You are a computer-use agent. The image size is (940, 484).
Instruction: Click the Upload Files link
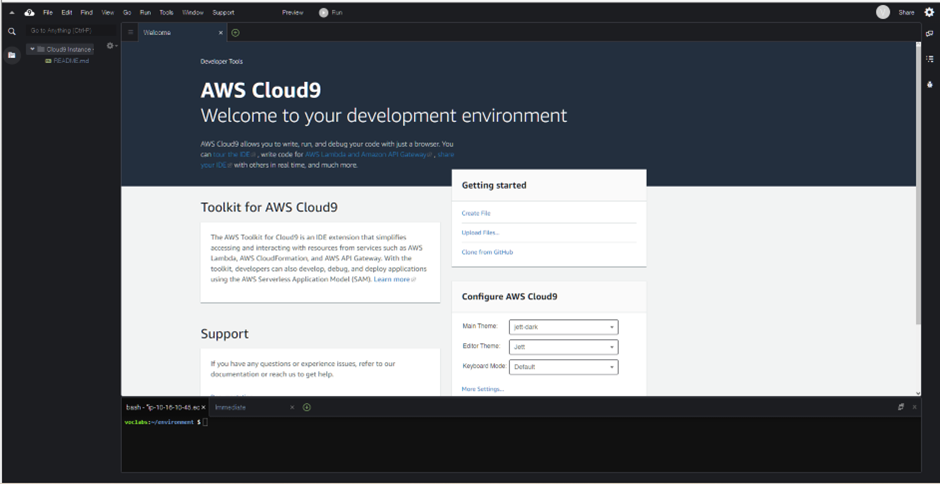click(480, 233)
